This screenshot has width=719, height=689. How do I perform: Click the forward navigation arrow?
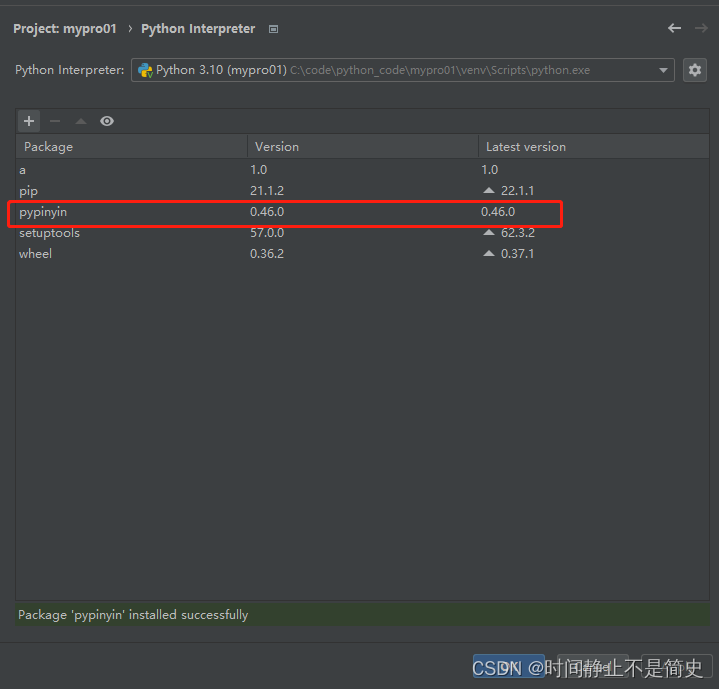click(x=701, y=29)
